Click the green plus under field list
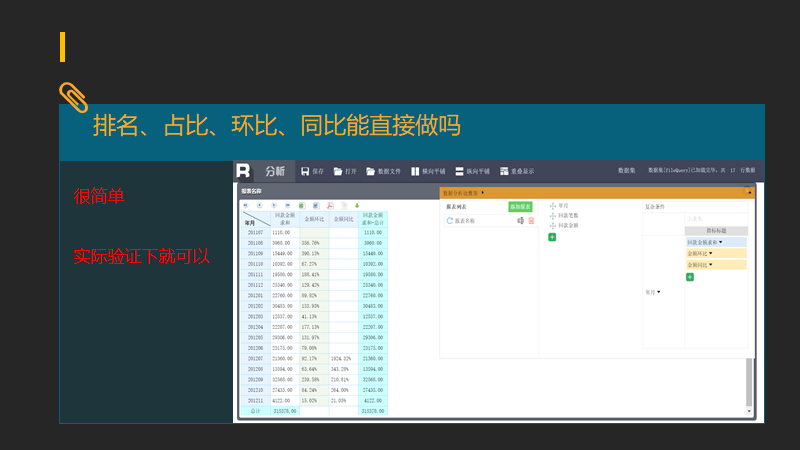800x450 pixels. pyautogui.click(x=552, y=237)
